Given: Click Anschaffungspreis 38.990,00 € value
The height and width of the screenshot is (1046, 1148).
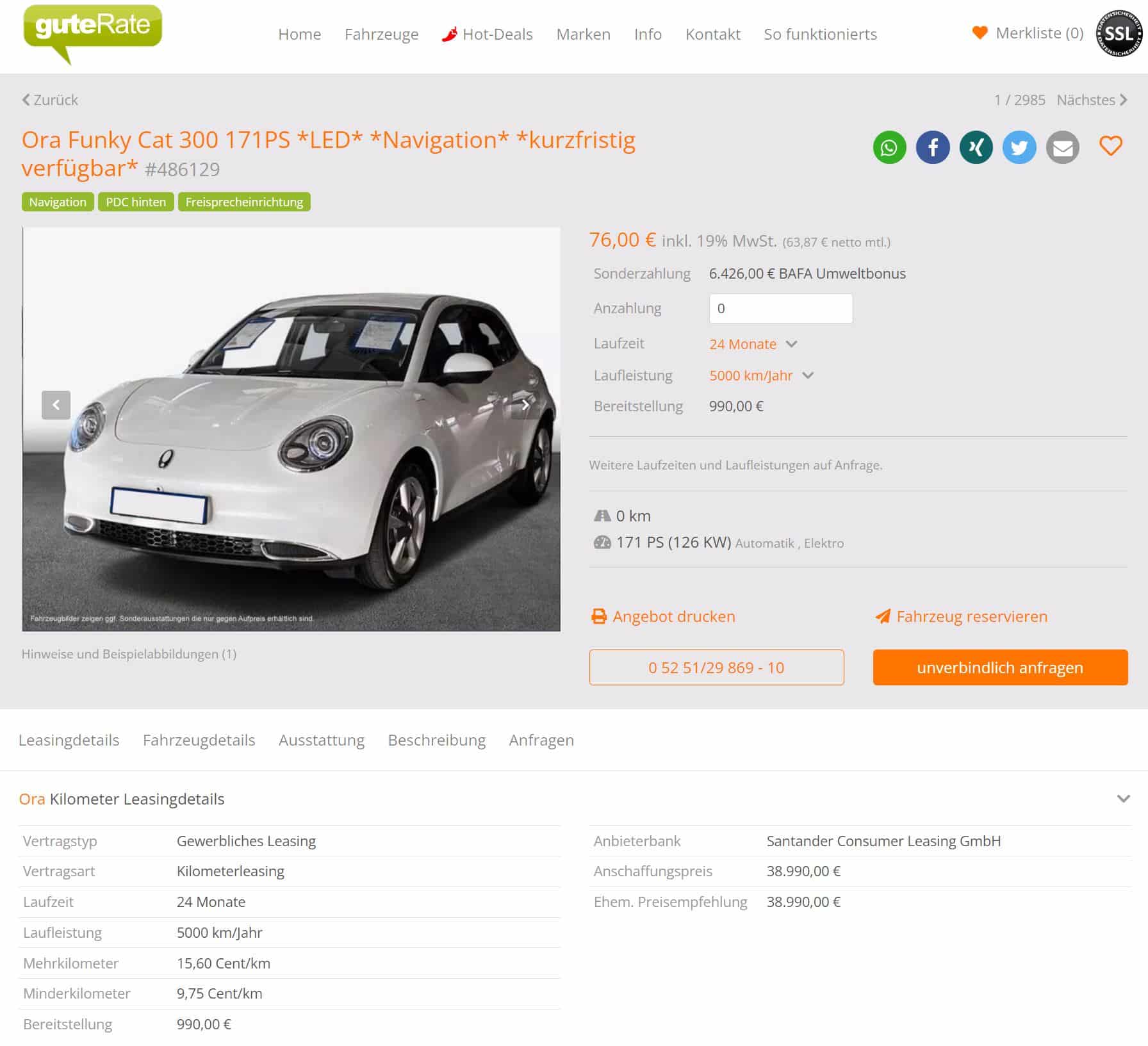Looking at the screenshot, I should pyautogui.click(x=803, y=871).
